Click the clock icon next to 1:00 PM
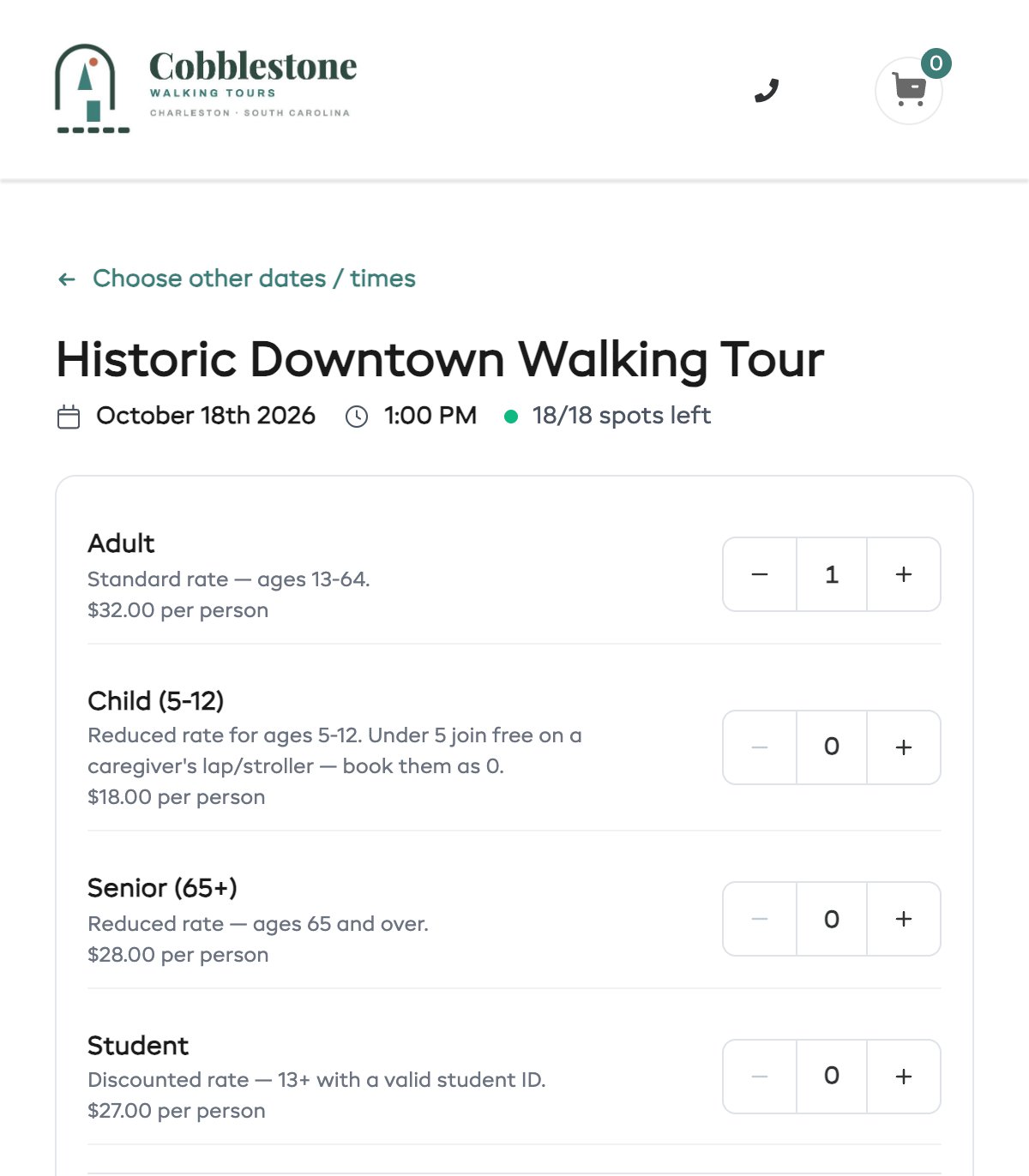The image size is (1029, 1176). tap(357, 417)
